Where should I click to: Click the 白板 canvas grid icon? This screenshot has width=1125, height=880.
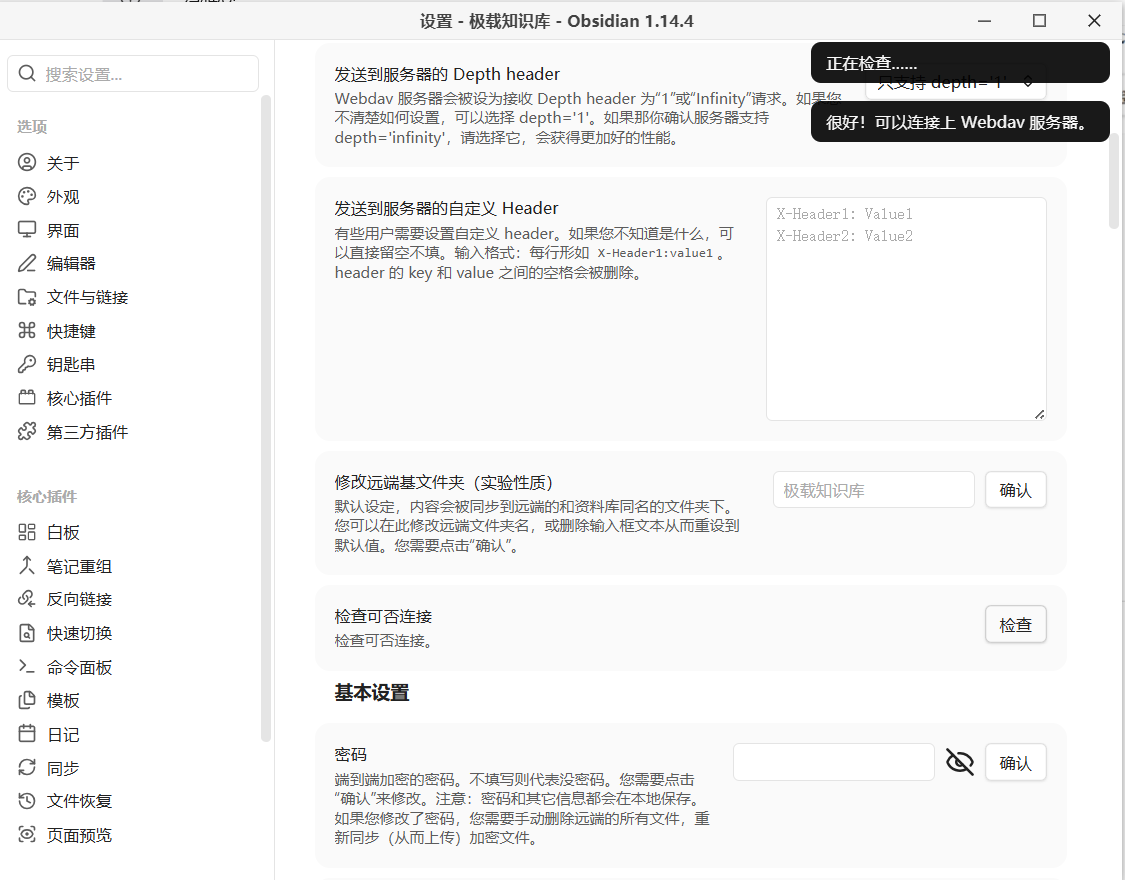27,532
